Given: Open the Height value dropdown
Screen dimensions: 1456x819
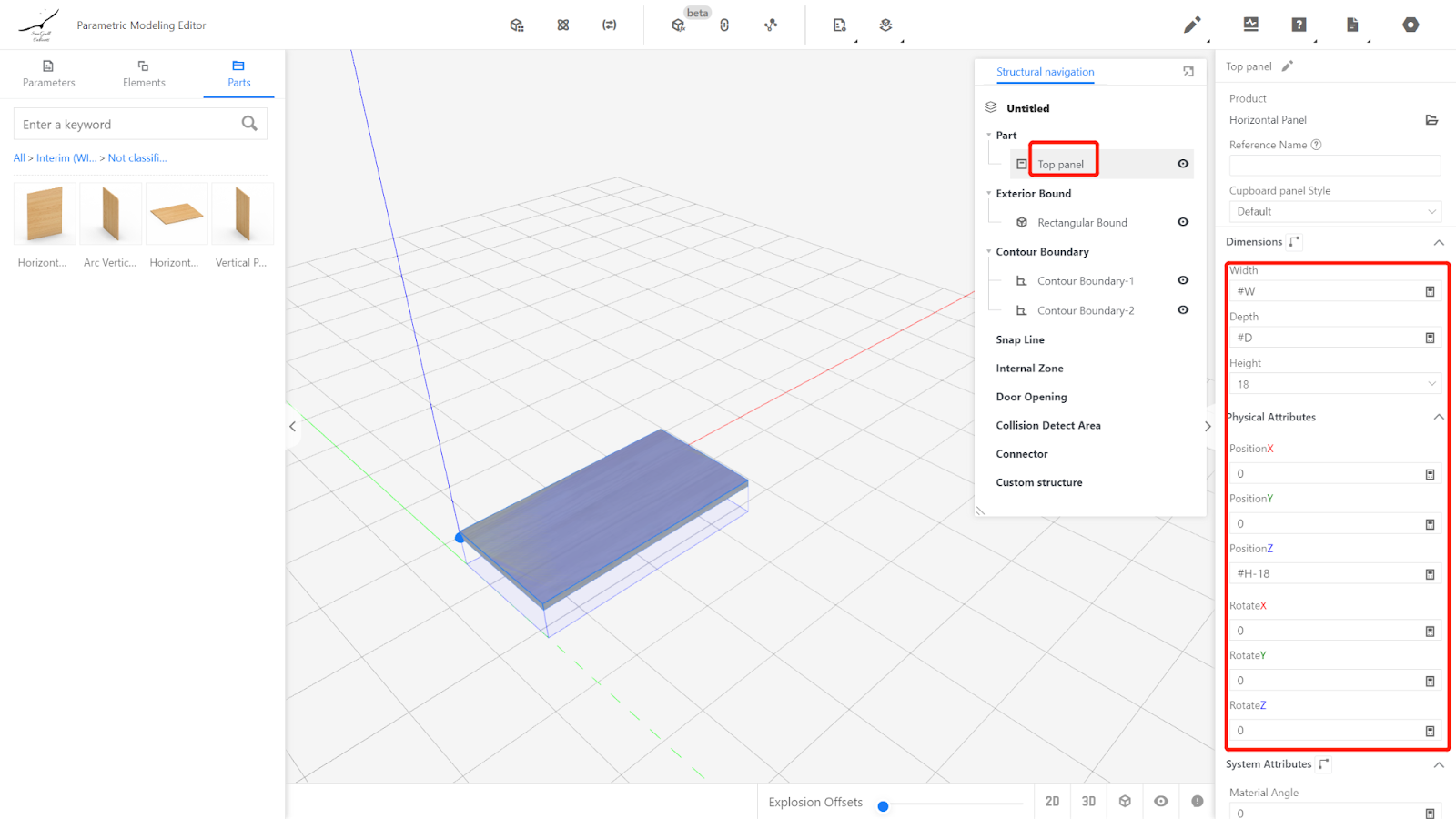Looking at the screenshot, I should click(x=1334, y=384).
